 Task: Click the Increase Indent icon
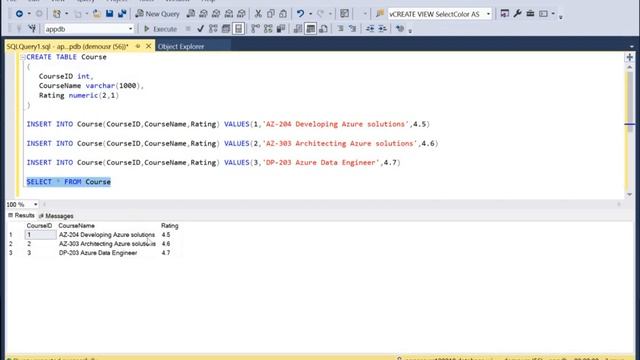pos(382,29)
